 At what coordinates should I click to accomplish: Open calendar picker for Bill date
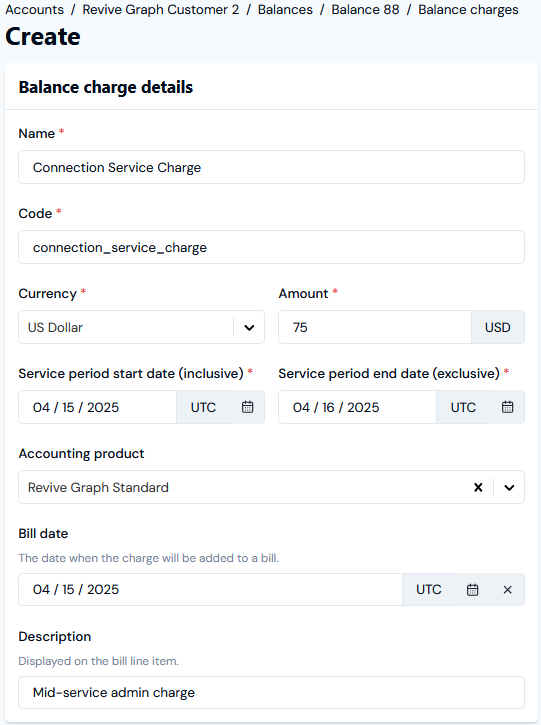pyautogui.click(x=472, y=590)
